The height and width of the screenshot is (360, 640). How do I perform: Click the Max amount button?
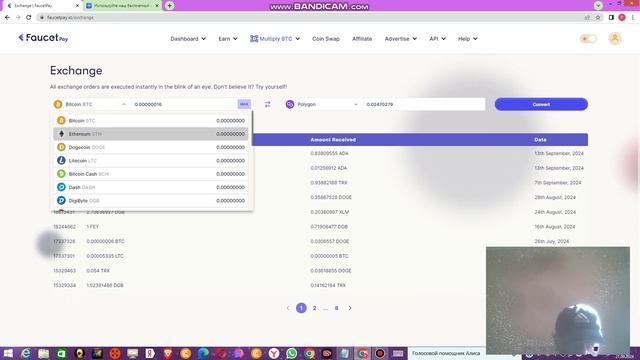tap(244, 104)
